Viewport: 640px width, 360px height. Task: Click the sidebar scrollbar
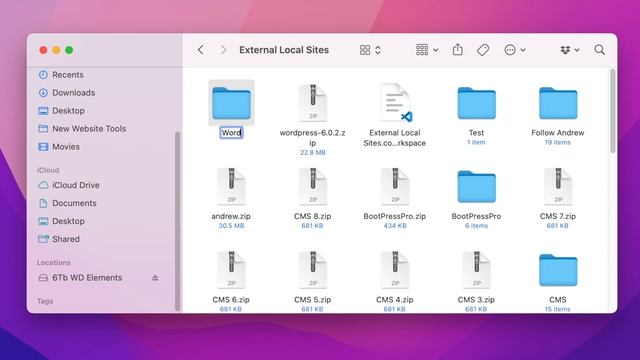[x=177, y=221]
